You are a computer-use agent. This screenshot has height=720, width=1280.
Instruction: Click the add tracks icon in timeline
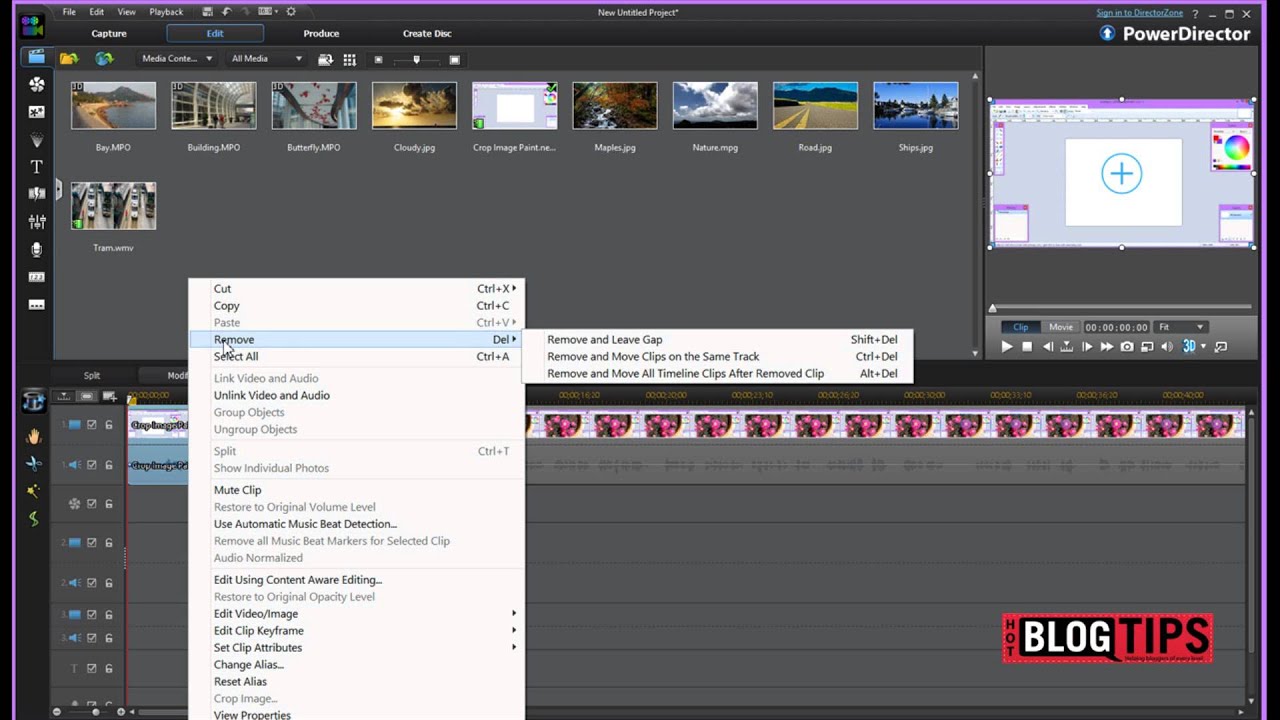(109, 397)
